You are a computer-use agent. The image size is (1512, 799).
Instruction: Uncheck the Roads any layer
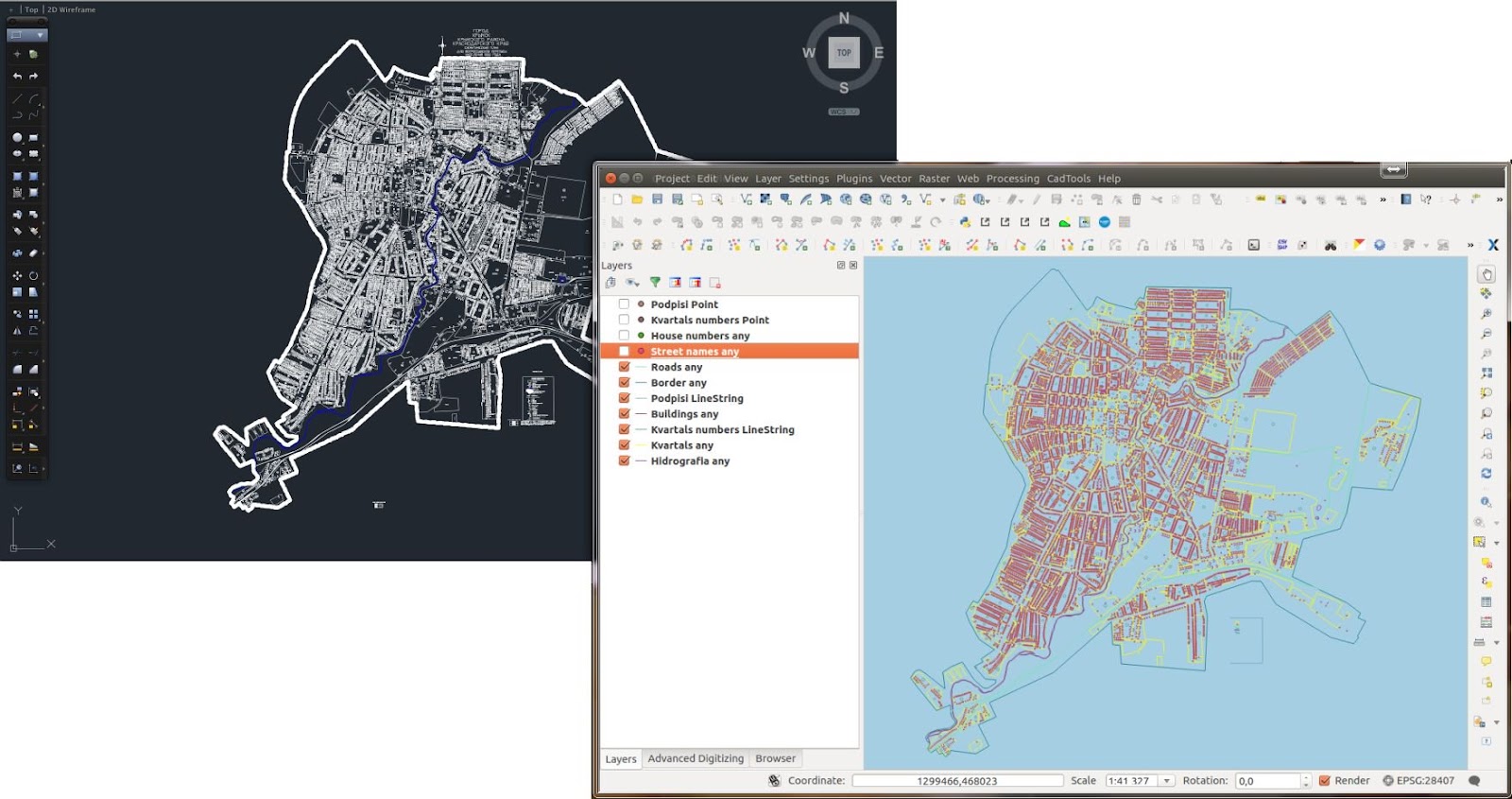click(x=624, y=367)
